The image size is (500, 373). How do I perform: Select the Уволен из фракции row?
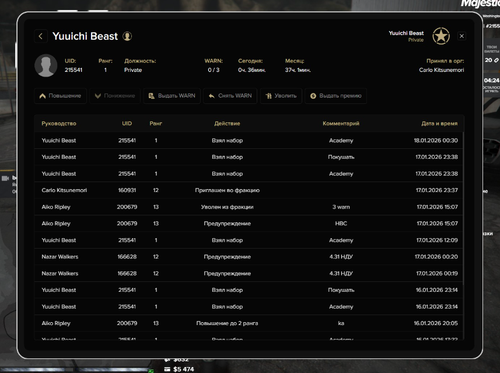point(249,207)
